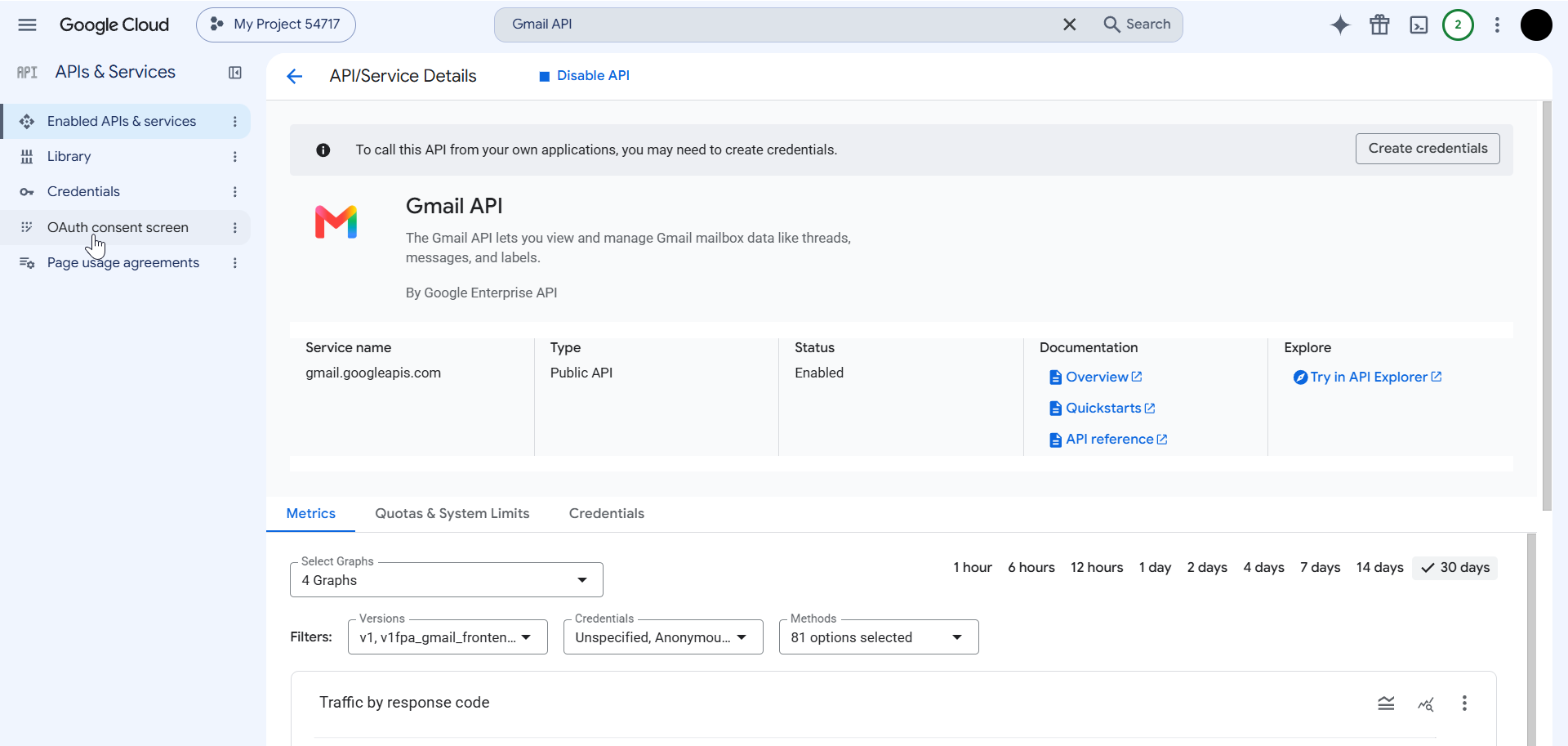Image resolution: width=1568 pixels, height=746 pixels.
Task: Select the 4 days time range
Action: [x=1263, y=567]
